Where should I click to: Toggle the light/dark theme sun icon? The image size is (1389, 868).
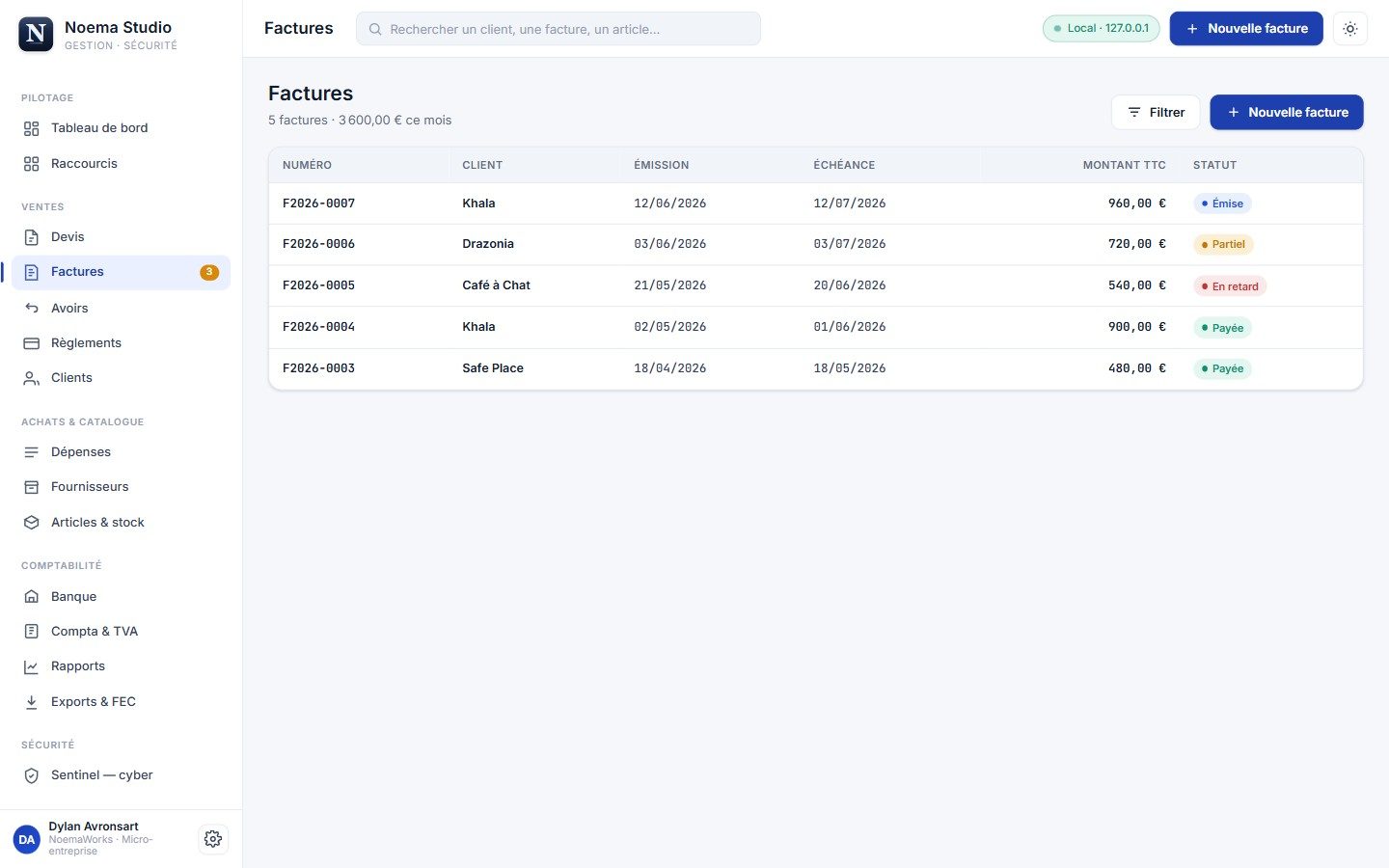1349,29
